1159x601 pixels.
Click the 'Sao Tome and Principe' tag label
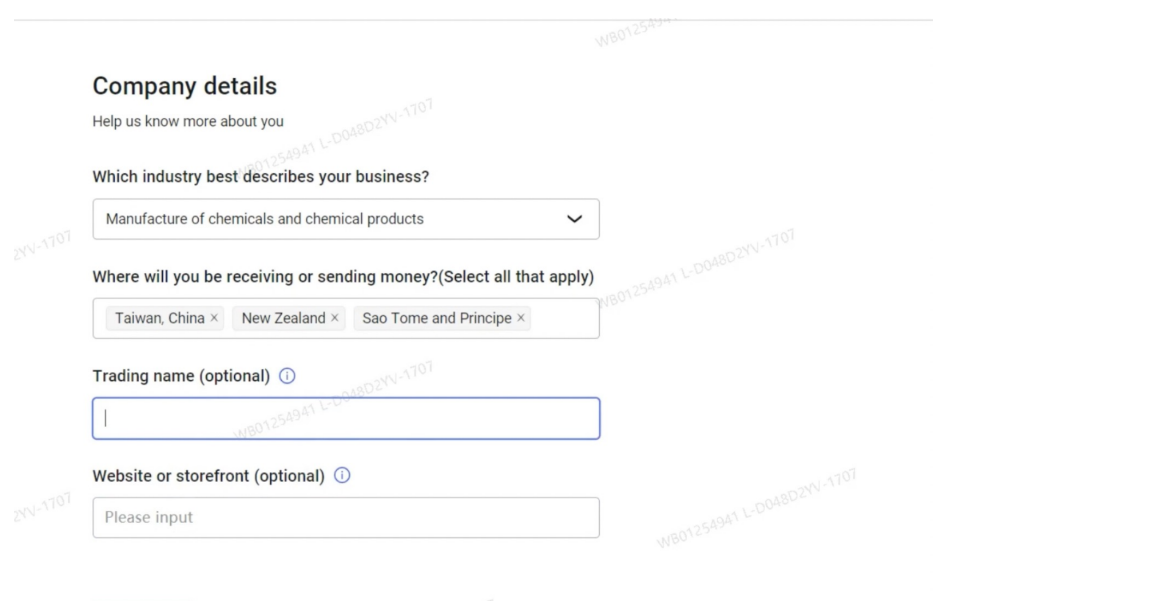[x=437, y=318]
